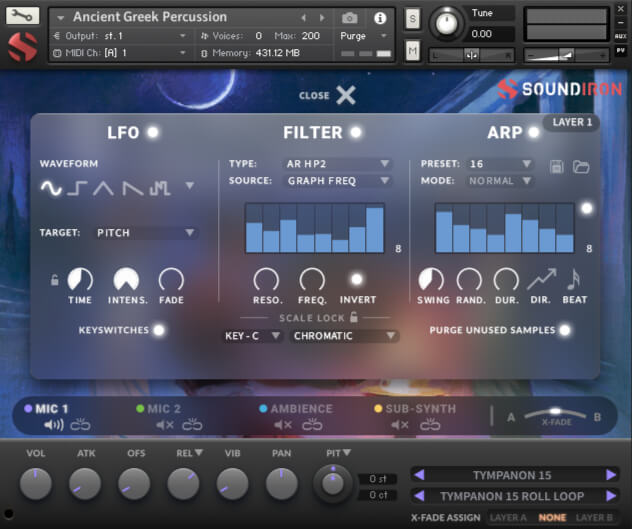
Task: Open the KEY - C dropdown
Action: (x=252, y=336)
